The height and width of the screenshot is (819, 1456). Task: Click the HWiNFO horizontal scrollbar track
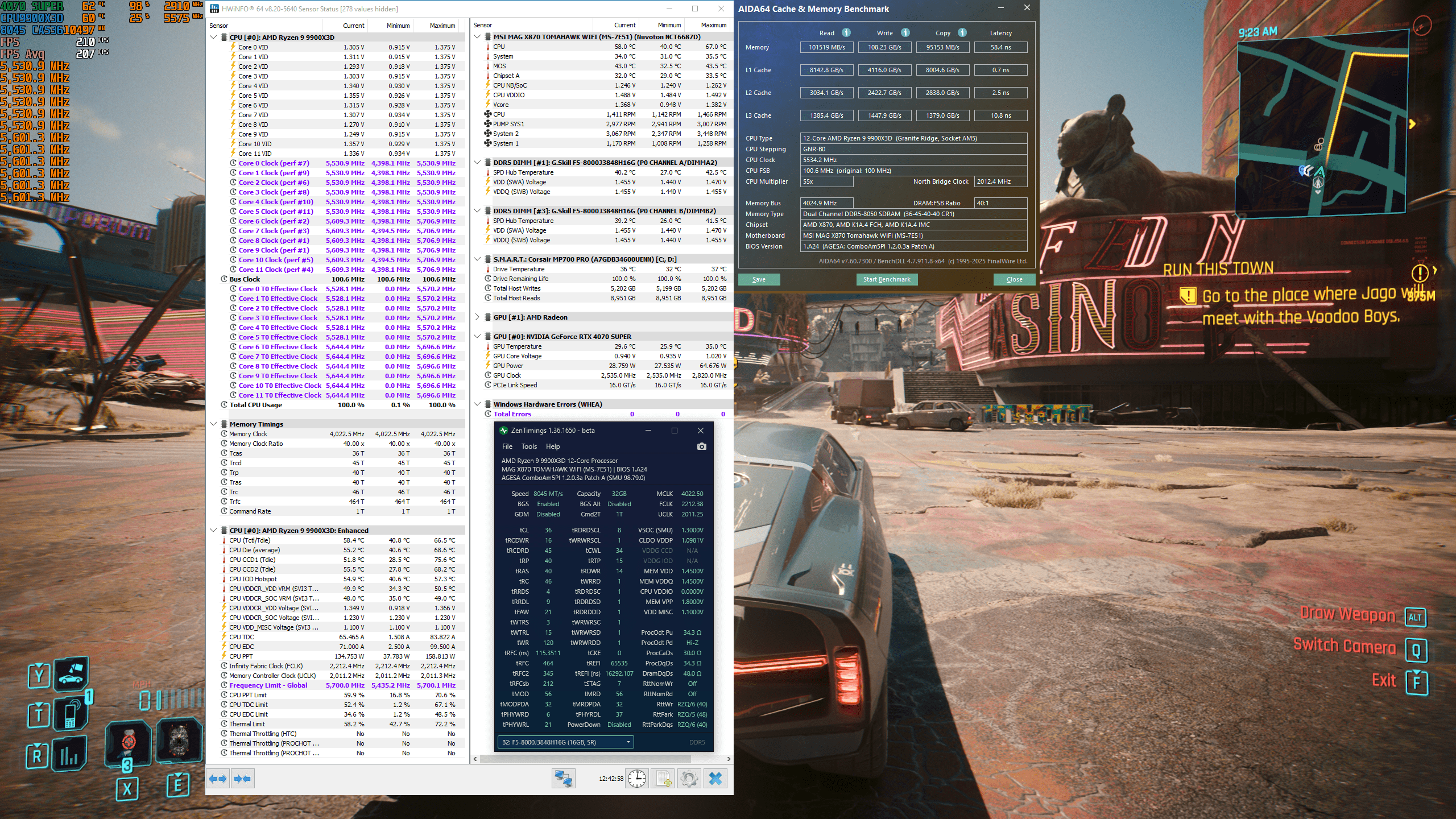708,759
